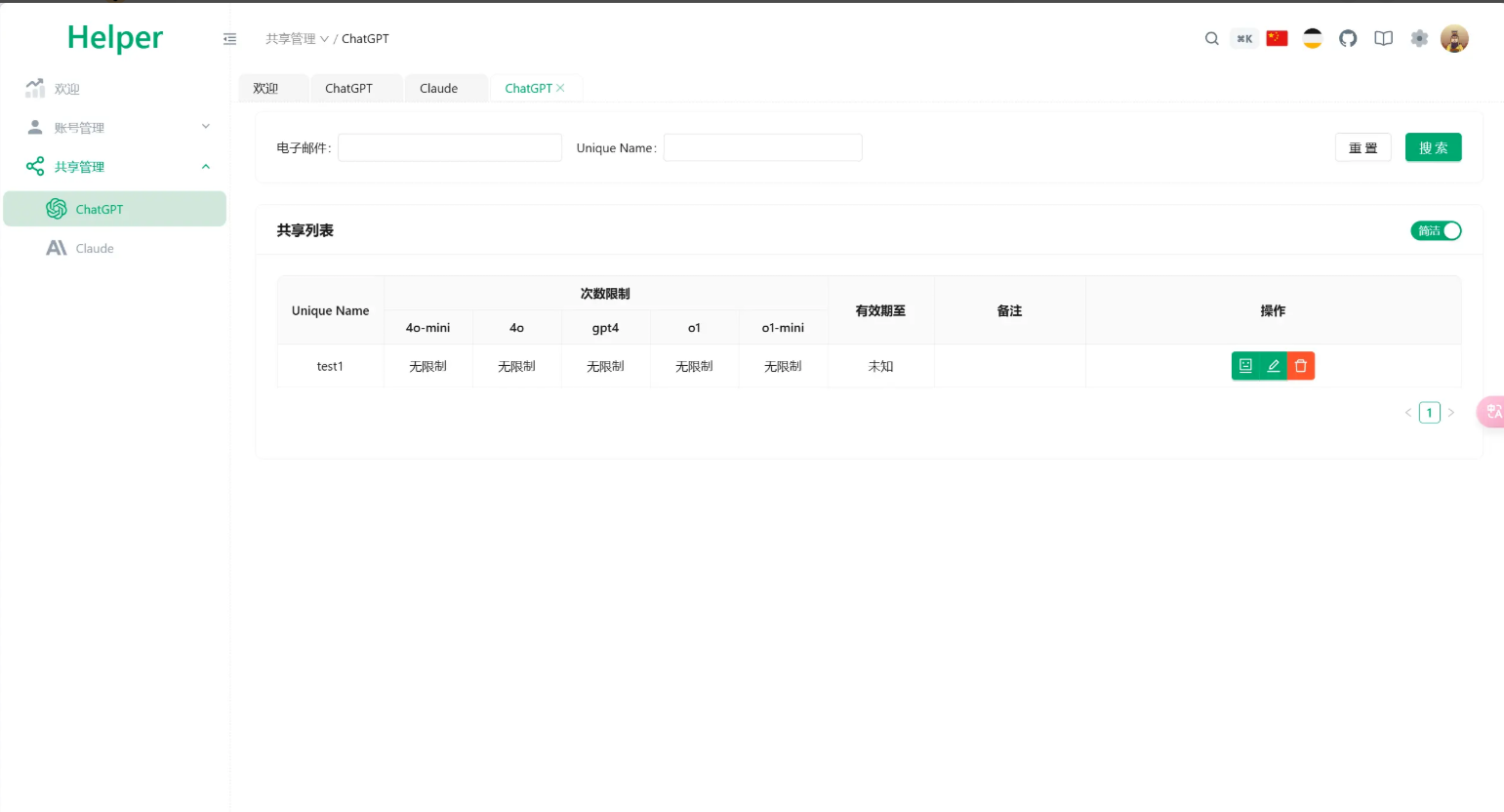Screen dimensions: 1504x812
Task: Click the Helper logo
Action: click(x=114, y=38)
